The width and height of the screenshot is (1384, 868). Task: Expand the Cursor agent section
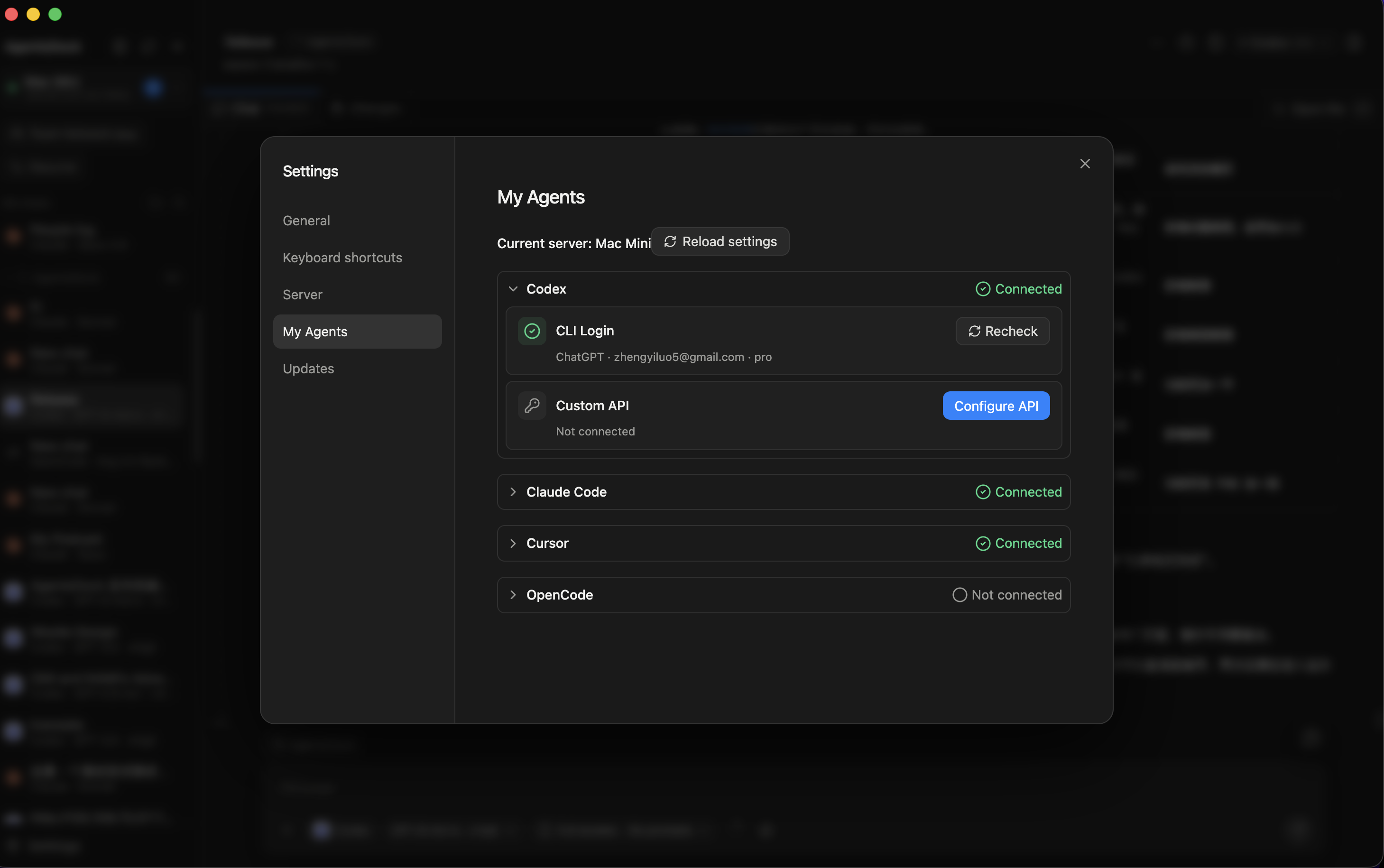(513, 543)
